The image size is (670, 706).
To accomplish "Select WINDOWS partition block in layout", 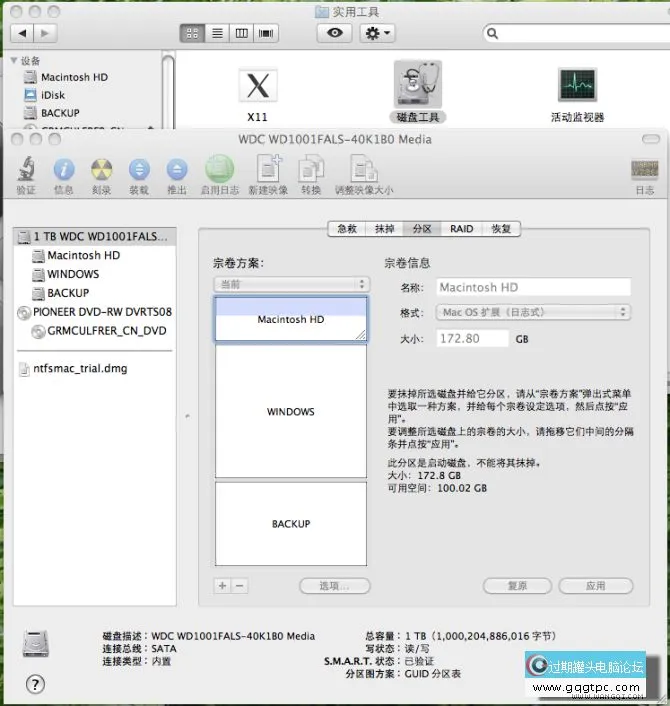I will [291, 411].
